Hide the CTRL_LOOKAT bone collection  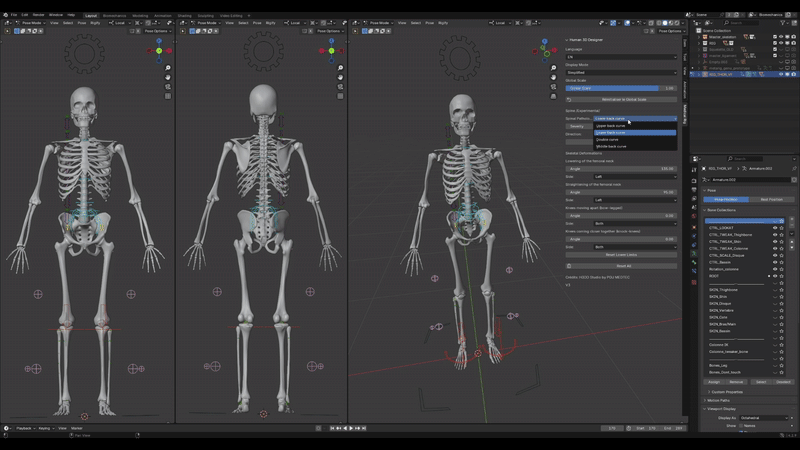tap(774, 227)
